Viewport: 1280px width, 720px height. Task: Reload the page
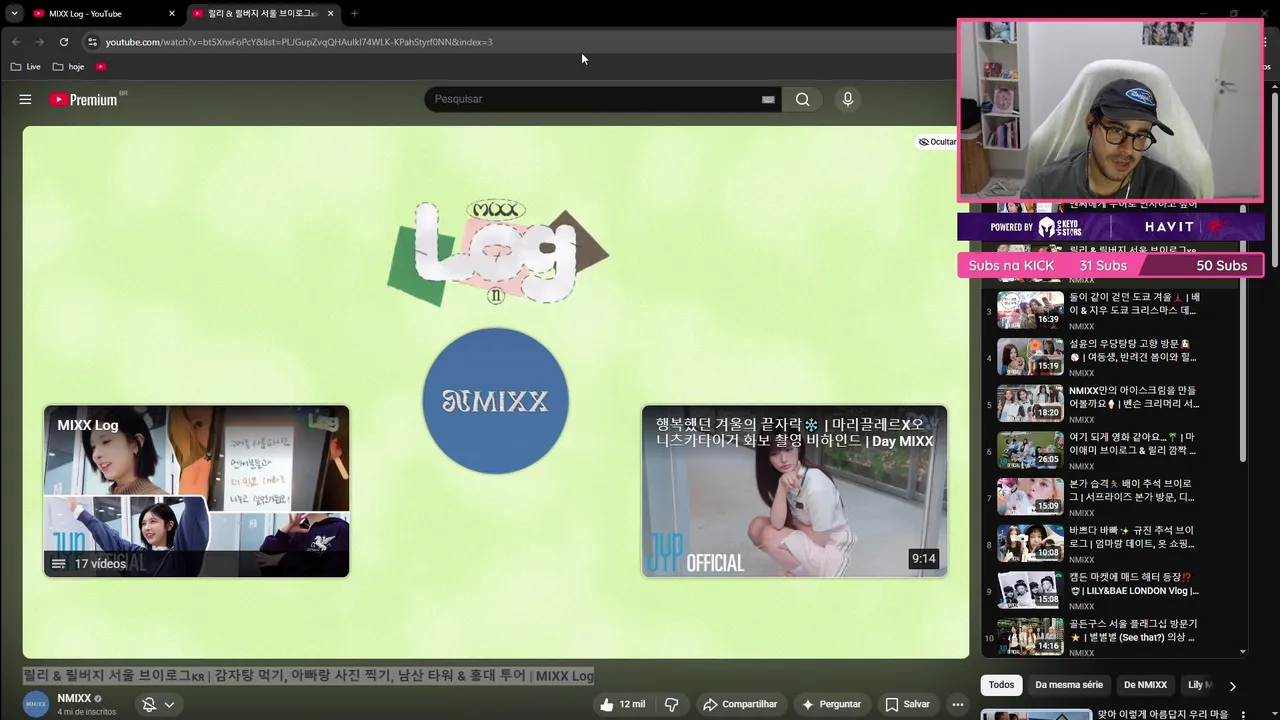64,42
